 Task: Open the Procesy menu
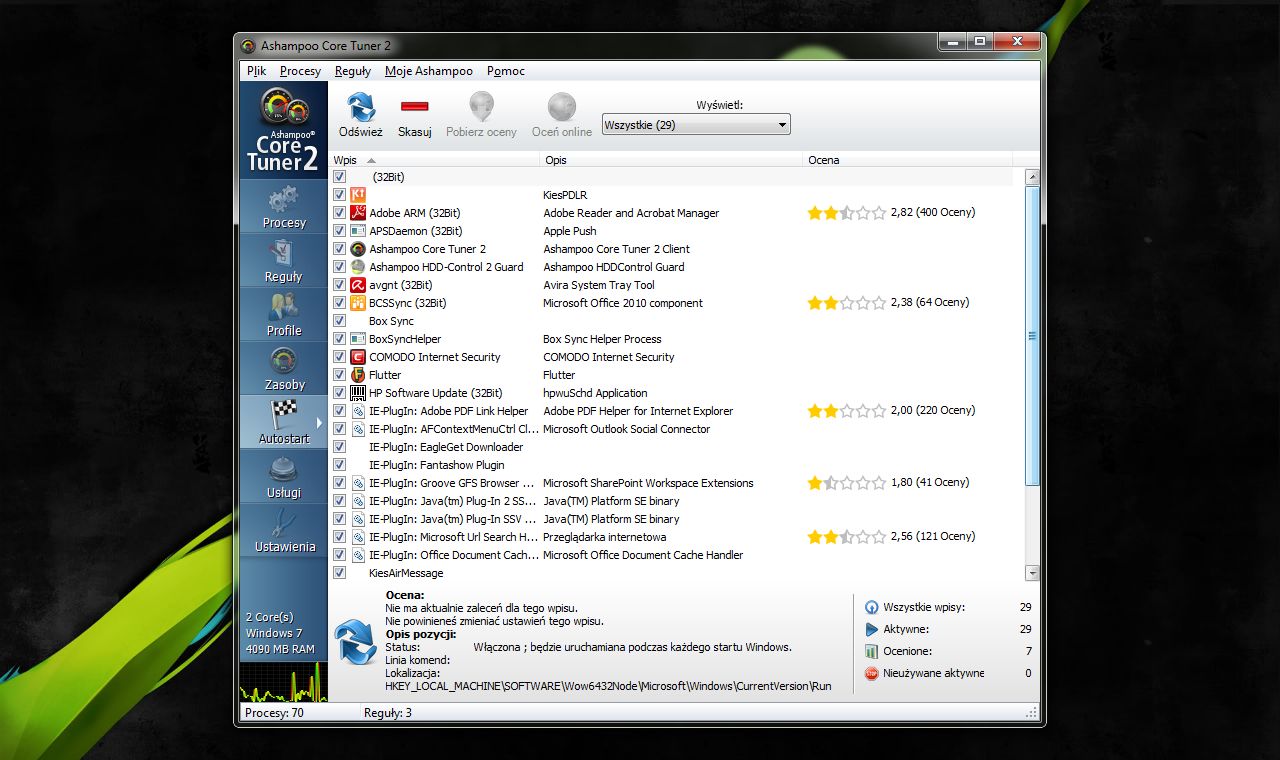click(300, 71)
